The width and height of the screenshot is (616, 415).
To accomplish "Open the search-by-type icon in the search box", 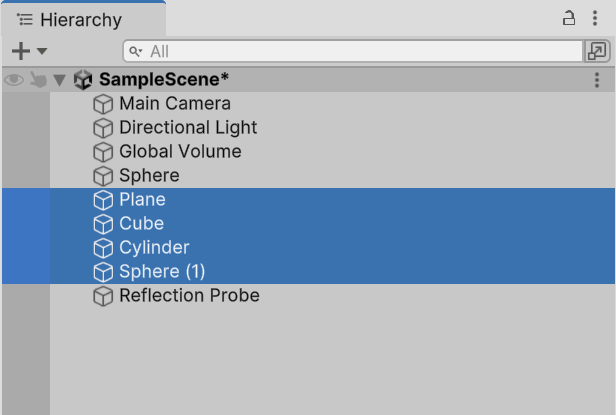I will 136,51.
